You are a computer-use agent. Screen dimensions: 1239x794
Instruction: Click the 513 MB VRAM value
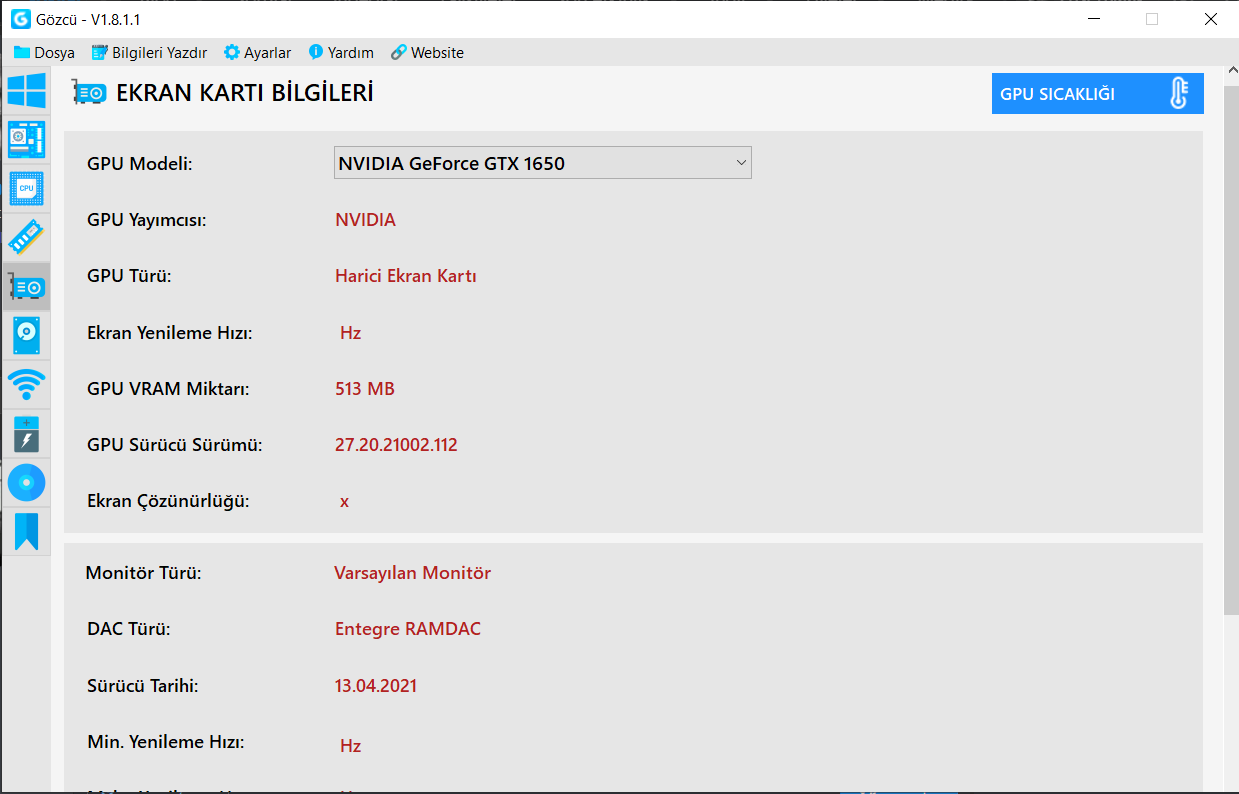pyautogui.click(x=365, y=389)
